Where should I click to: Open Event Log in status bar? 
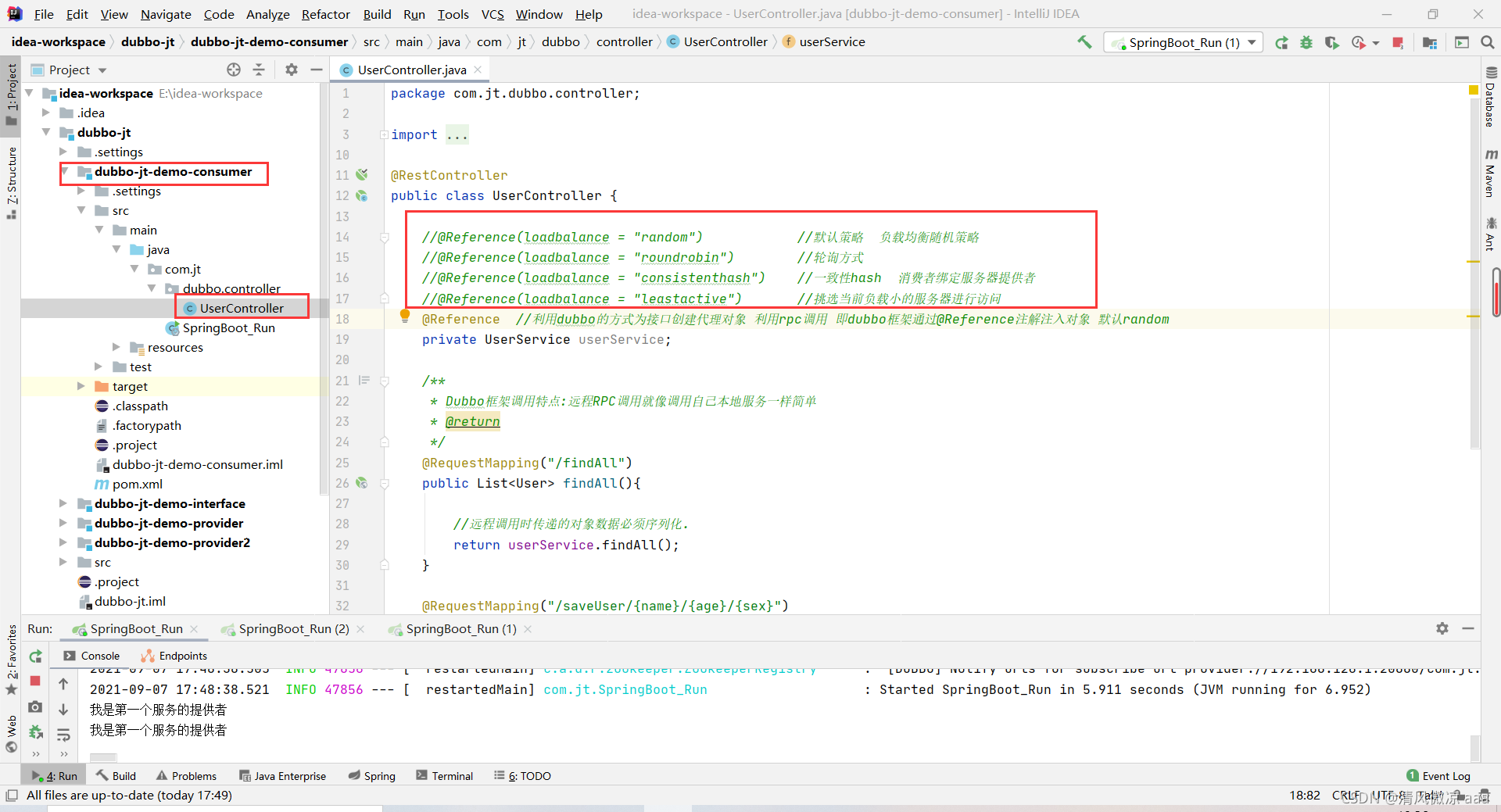click(1438, 776)
